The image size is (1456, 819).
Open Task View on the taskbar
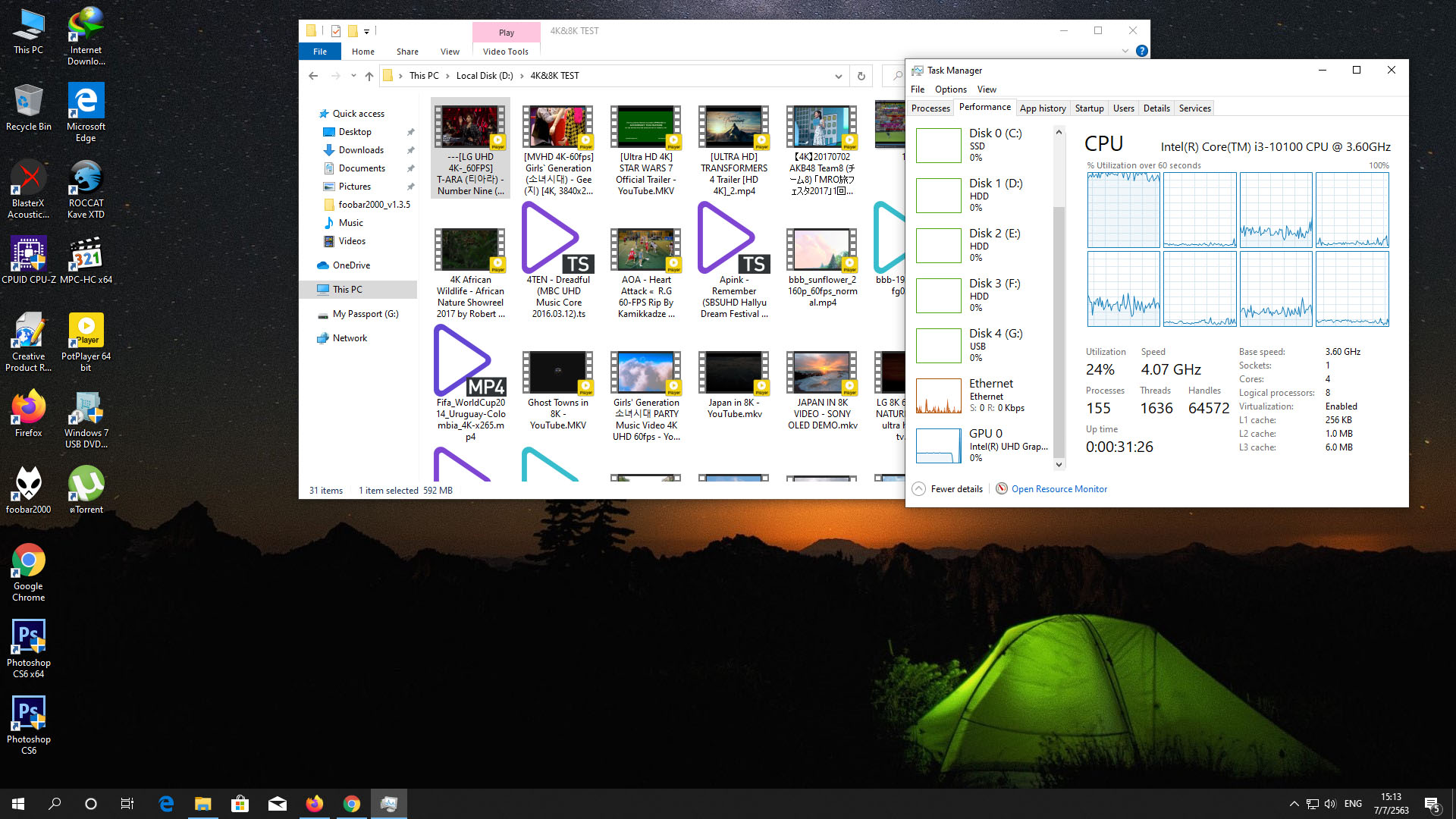[x=127, y=804]
